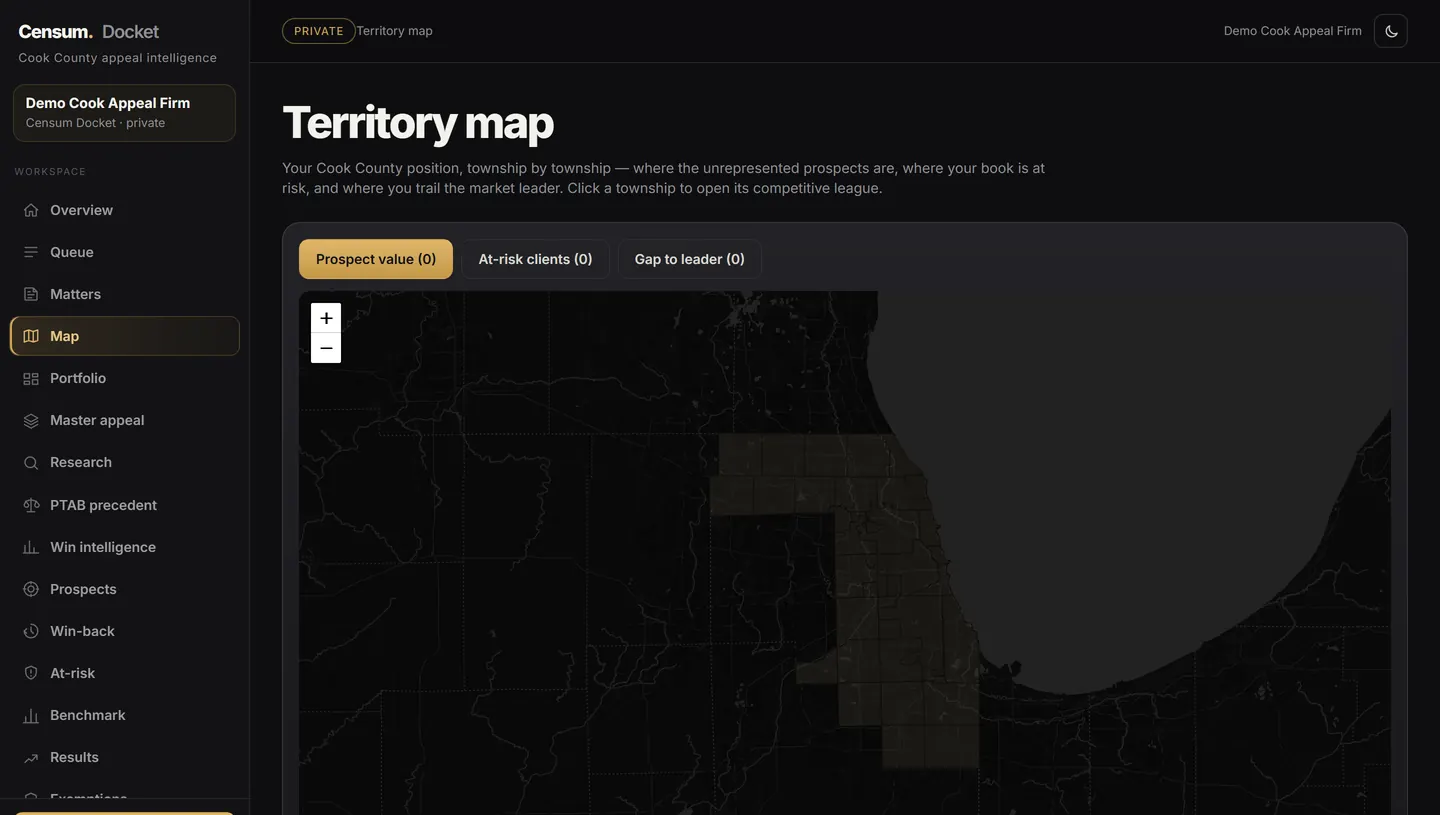Open the Research page
The width and height of the screenshot is (1440, 815).
125,462
